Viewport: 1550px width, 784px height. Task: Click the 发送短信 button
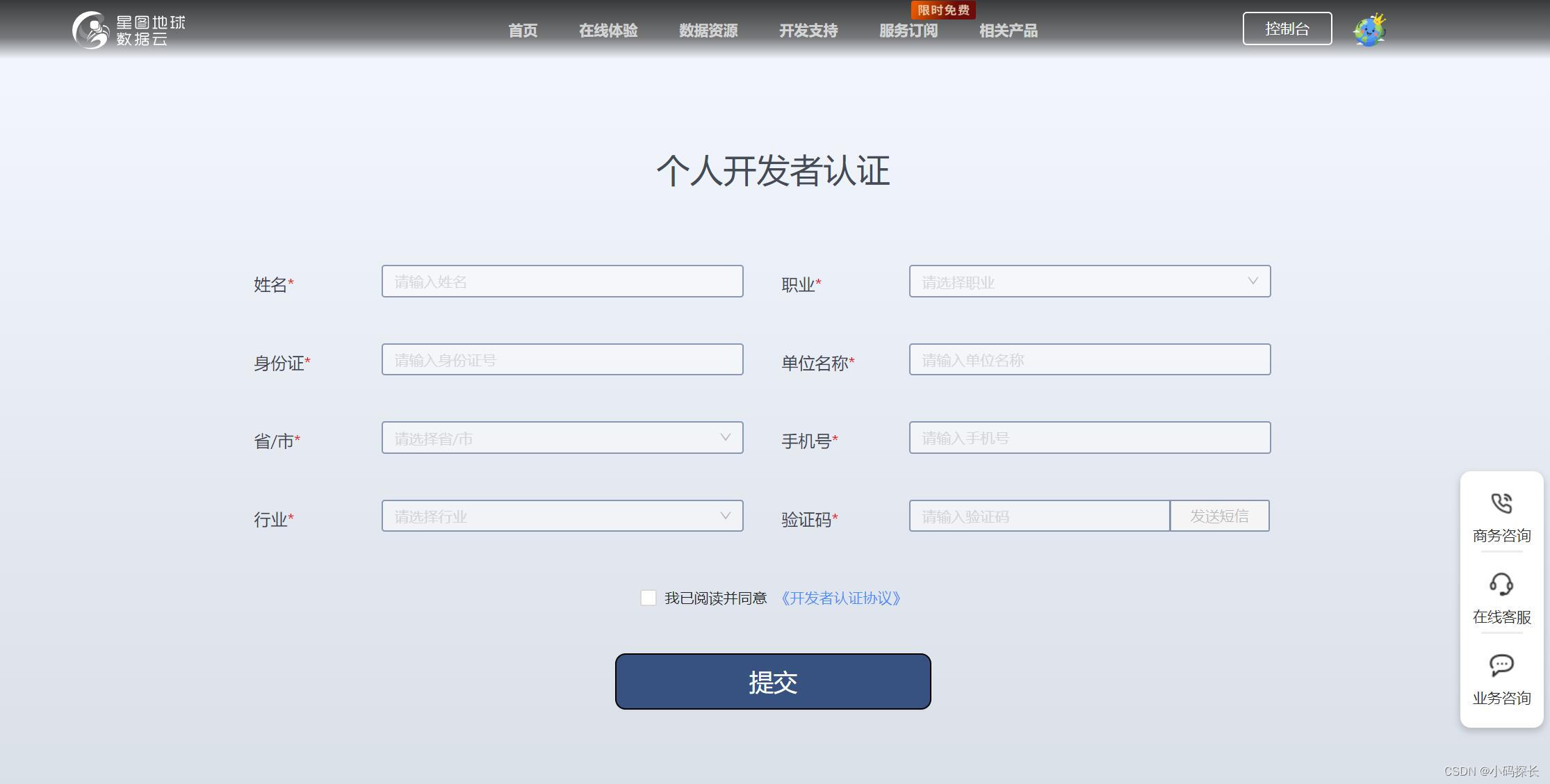point(1219,516)
